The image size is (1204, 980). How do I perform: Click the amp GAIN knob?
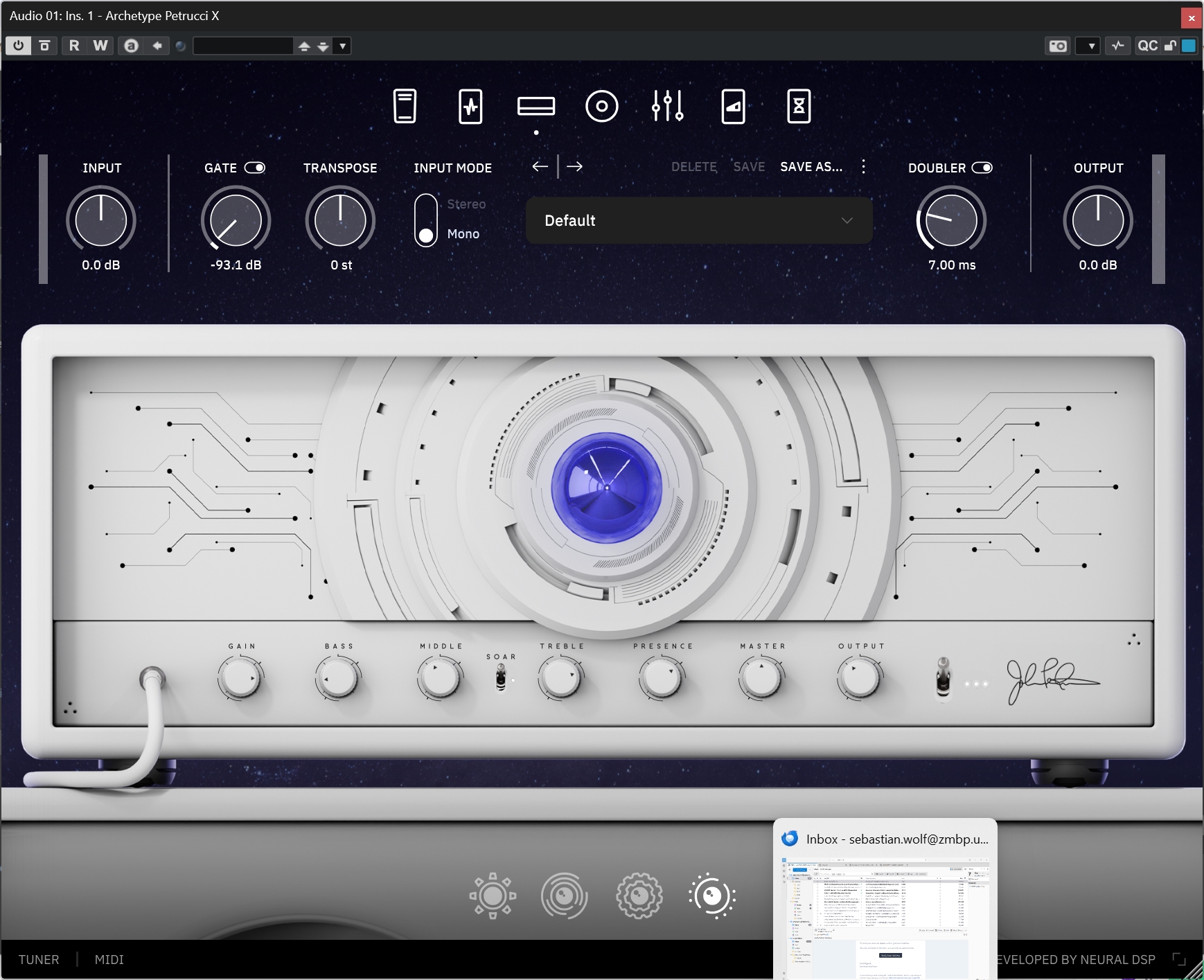point(240,679)
